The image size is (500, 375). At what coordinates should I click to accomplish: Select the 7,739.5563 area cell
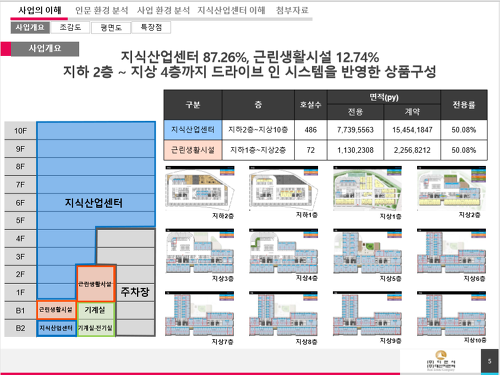pos(355,130)
